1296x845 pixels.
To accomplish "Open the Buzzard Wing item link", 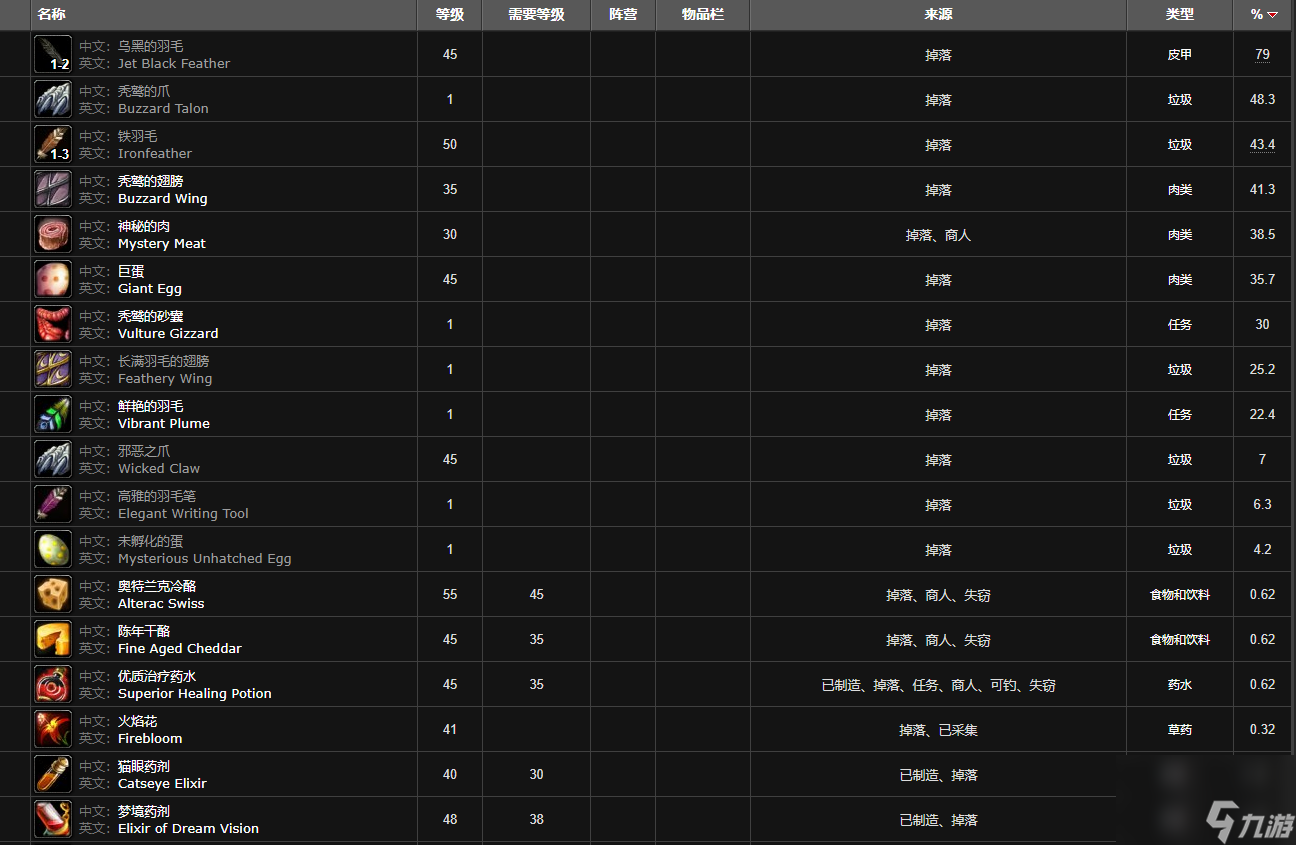I will [163, 198].
